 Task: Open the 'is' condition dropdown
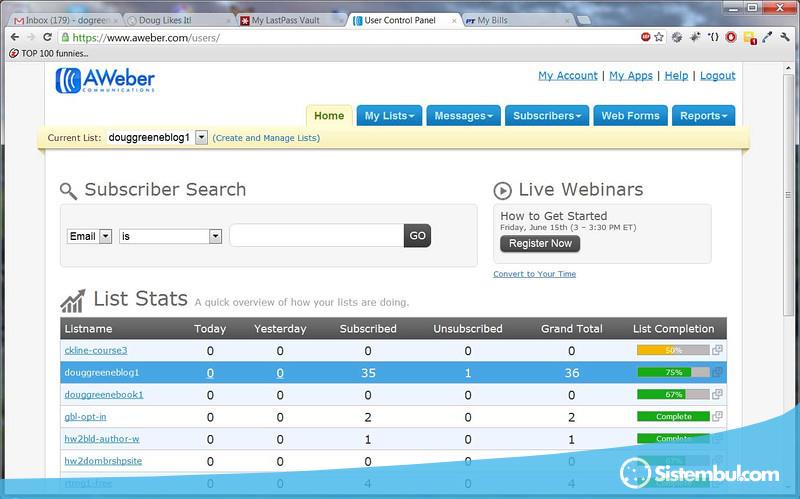point(216,236)
